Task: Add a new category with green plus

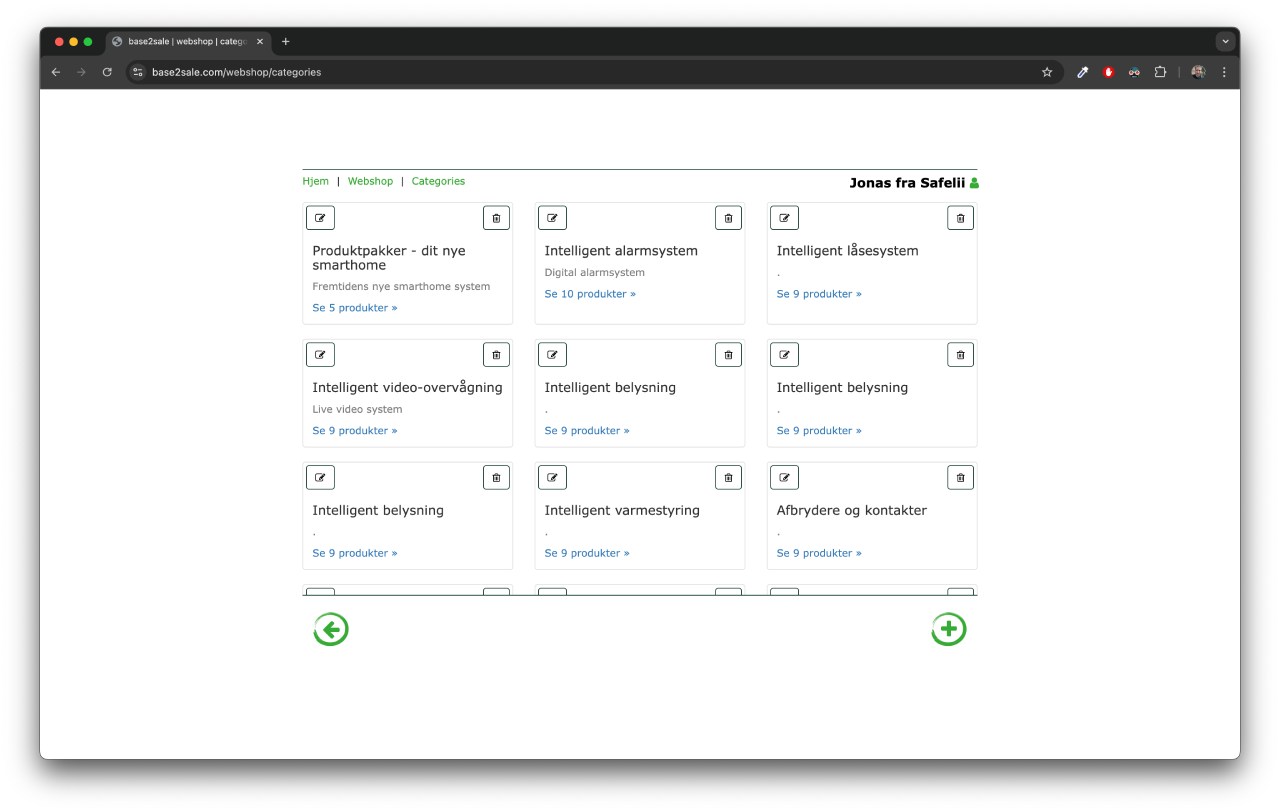Action: (948, 630)
